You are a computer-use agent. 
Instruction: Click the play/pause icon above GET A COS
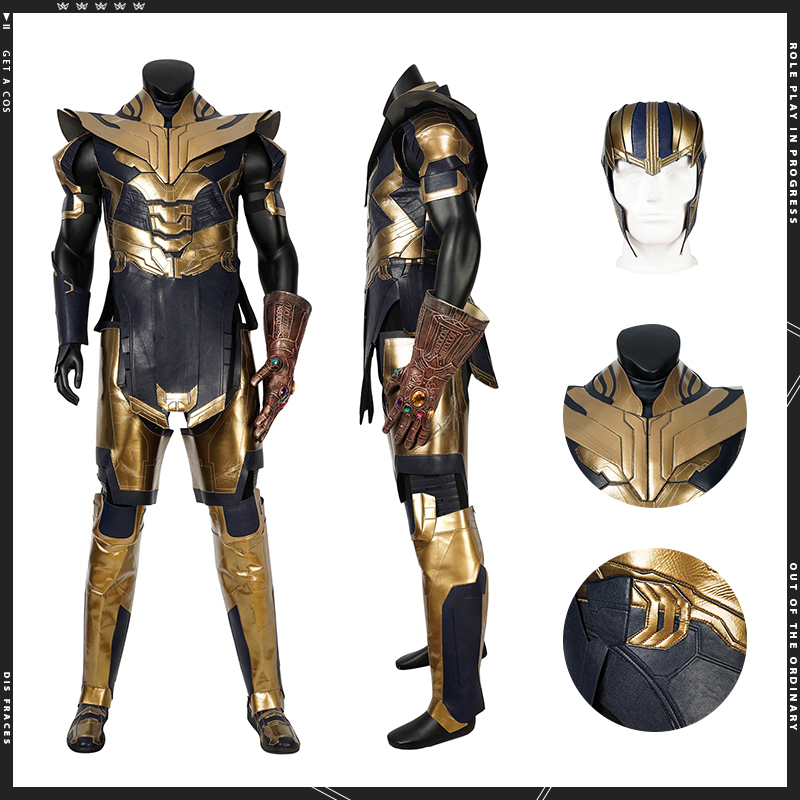(6, 22)
